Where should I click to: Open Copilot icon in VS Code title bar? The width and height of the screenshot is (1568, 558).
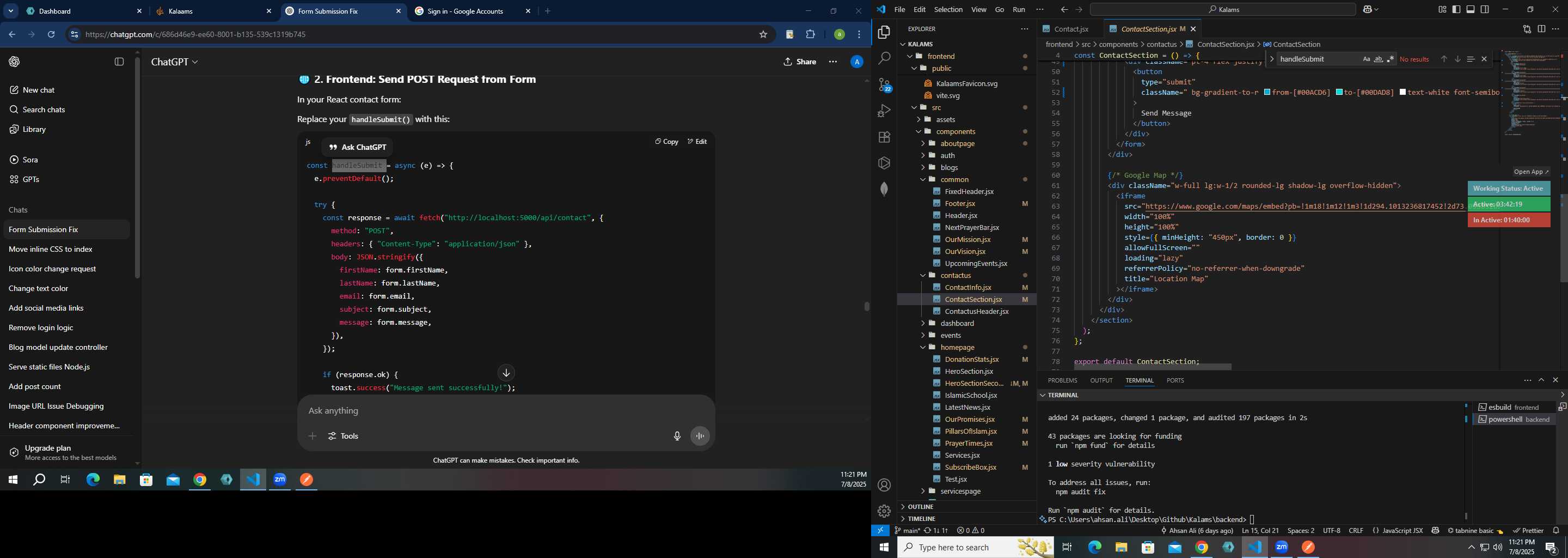pyautogui.click(x=1367, y=10)
